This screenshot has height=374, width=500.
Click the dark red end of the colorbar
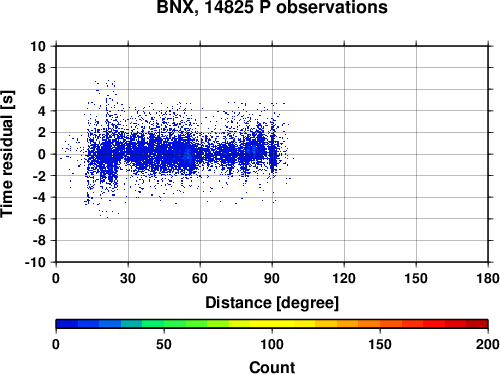pos(477,324)
